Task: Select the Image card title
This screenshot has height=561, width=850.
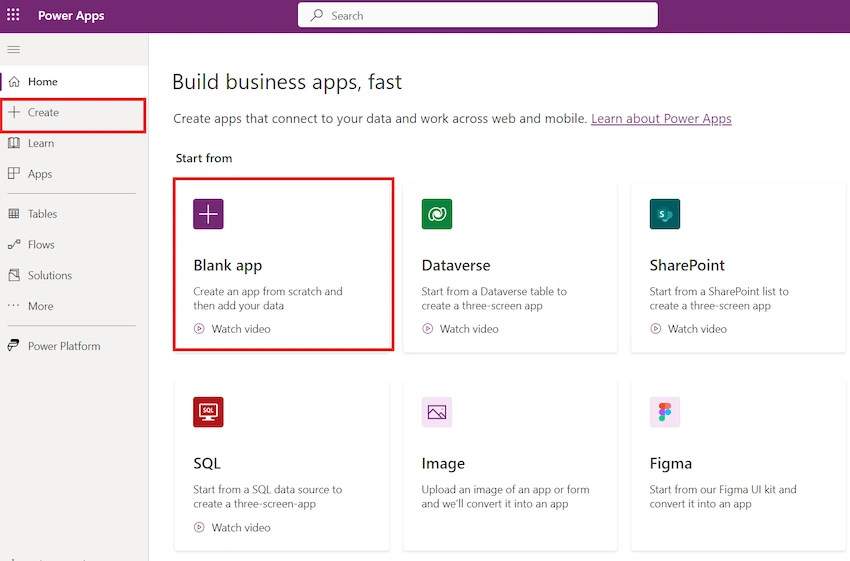Action: click(443, 463)
